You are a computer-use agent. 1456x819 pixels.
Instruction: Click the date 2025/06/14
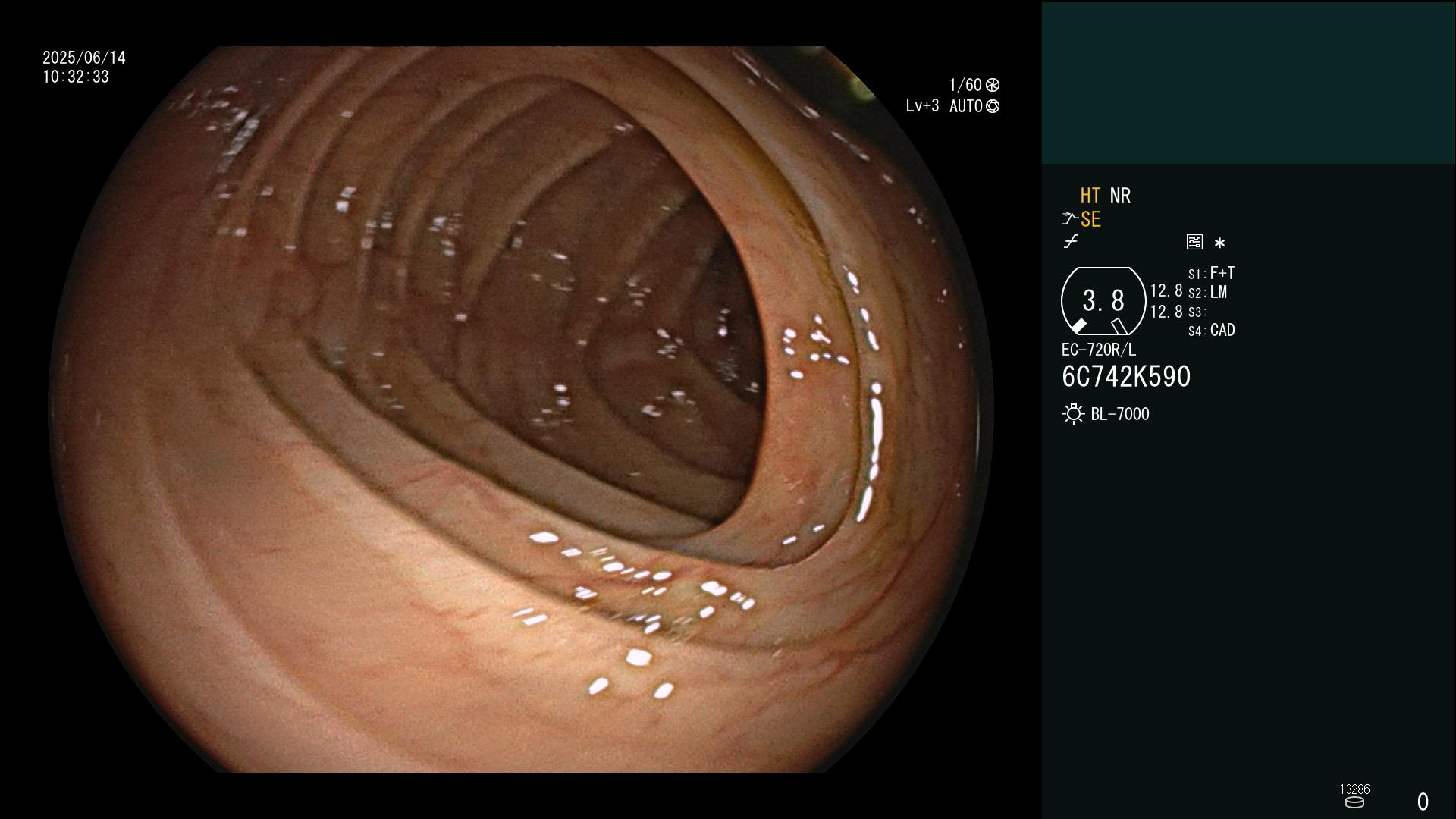(x=84, y=58)
